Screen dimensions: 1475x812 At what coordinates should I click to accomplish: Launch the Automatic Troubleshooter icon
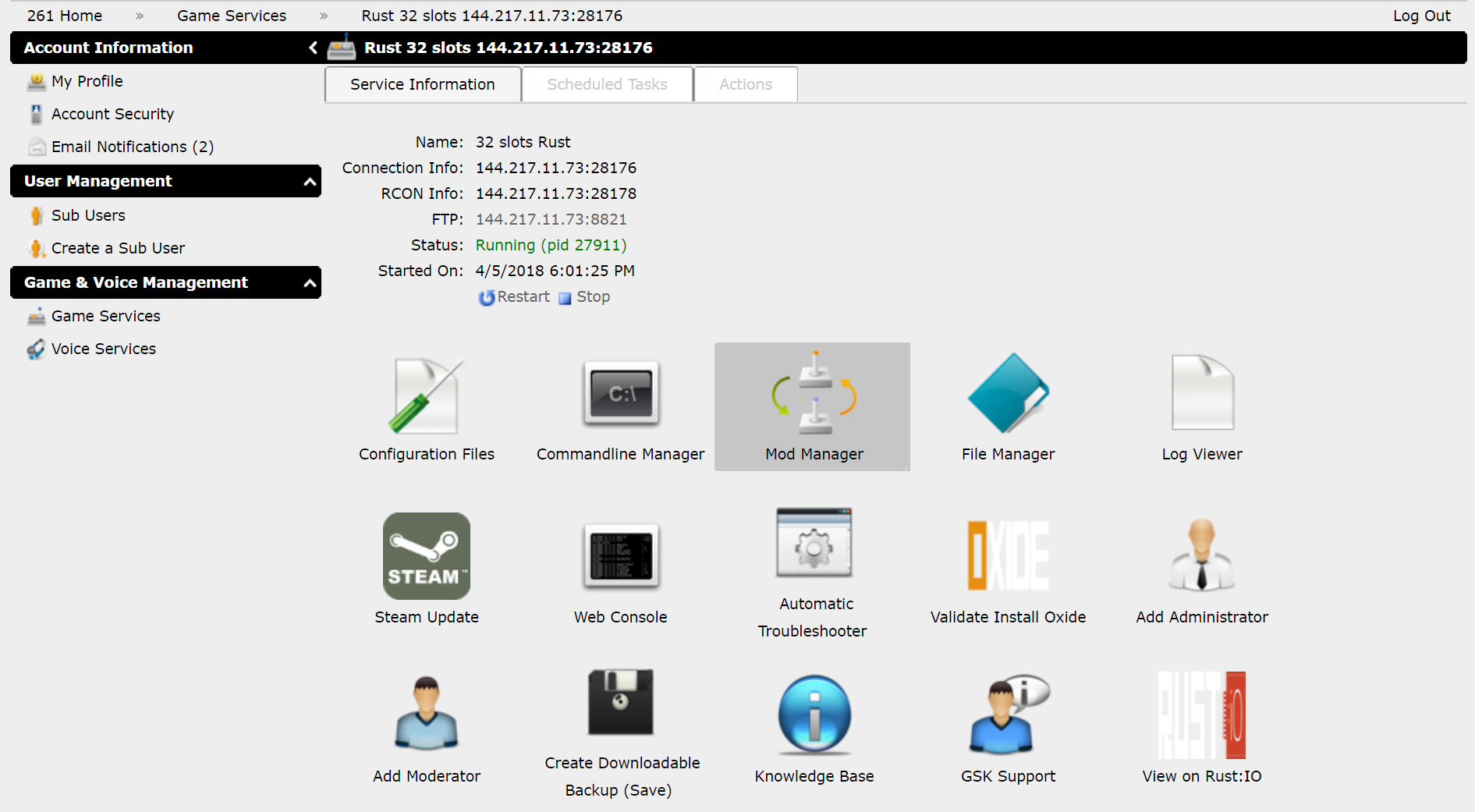pyautogui.click(x=814, y=543)
